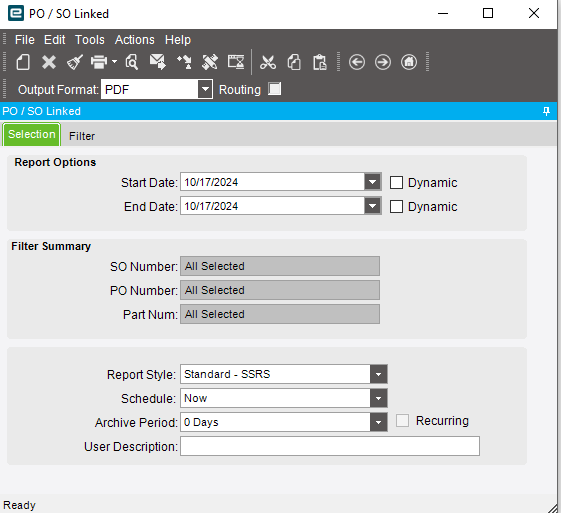Enable the Dynamic checkbox for Start Date

coord(396,182)
